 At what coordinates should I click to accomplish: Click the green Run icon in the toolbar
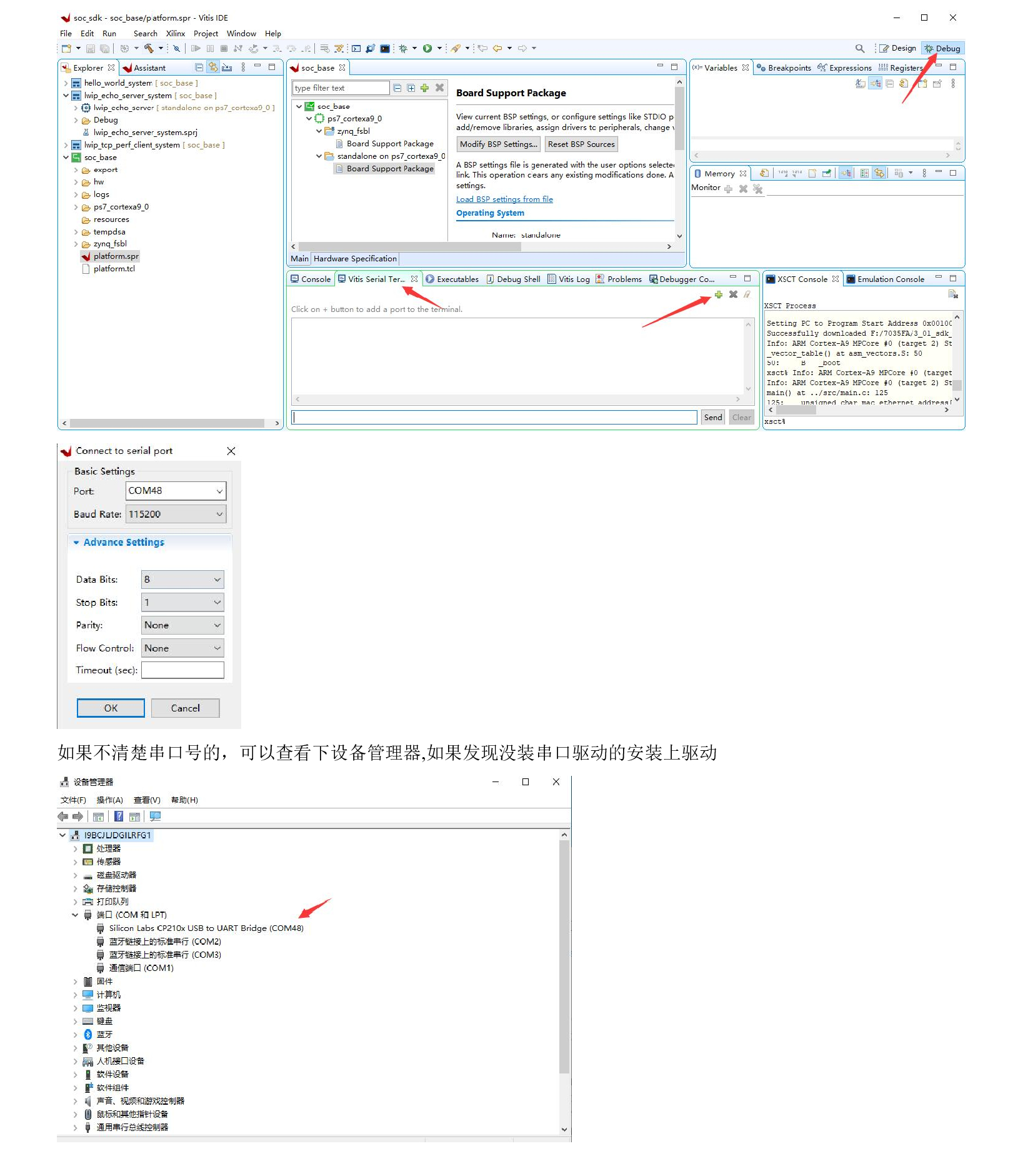tap(427, 48)
